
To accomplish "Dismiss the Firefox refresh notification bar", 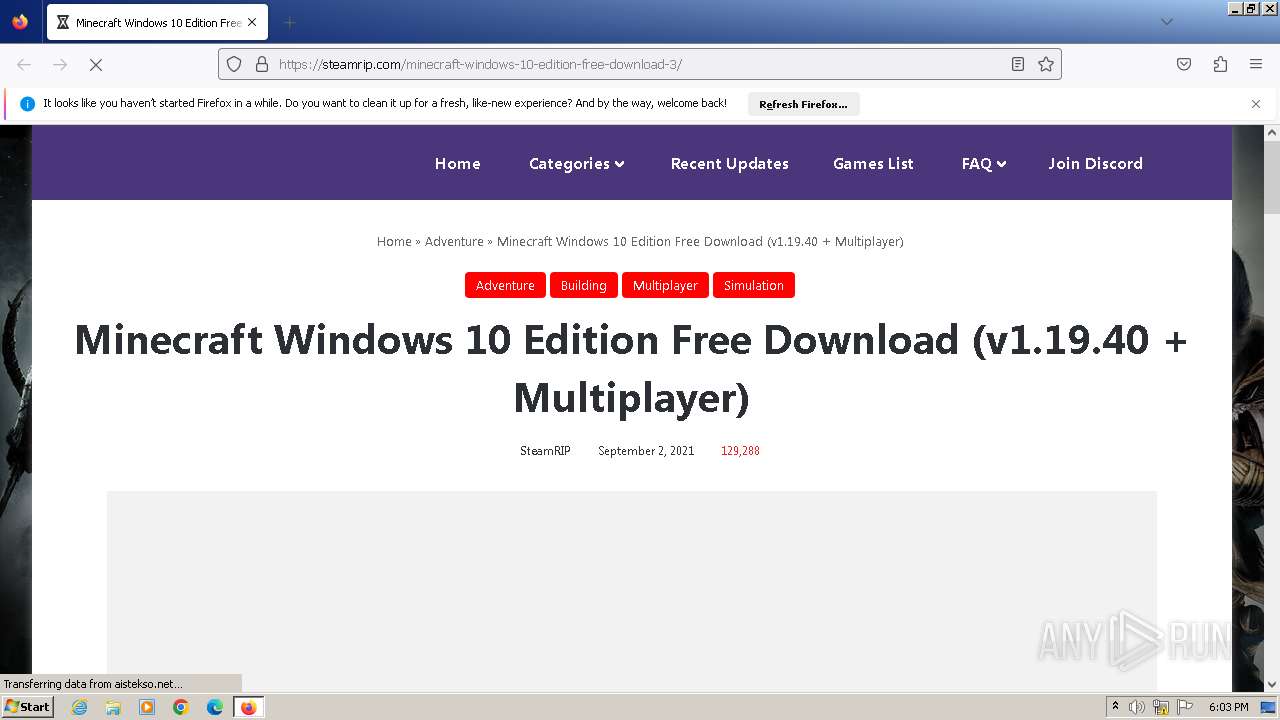I will click(1256, 104).
